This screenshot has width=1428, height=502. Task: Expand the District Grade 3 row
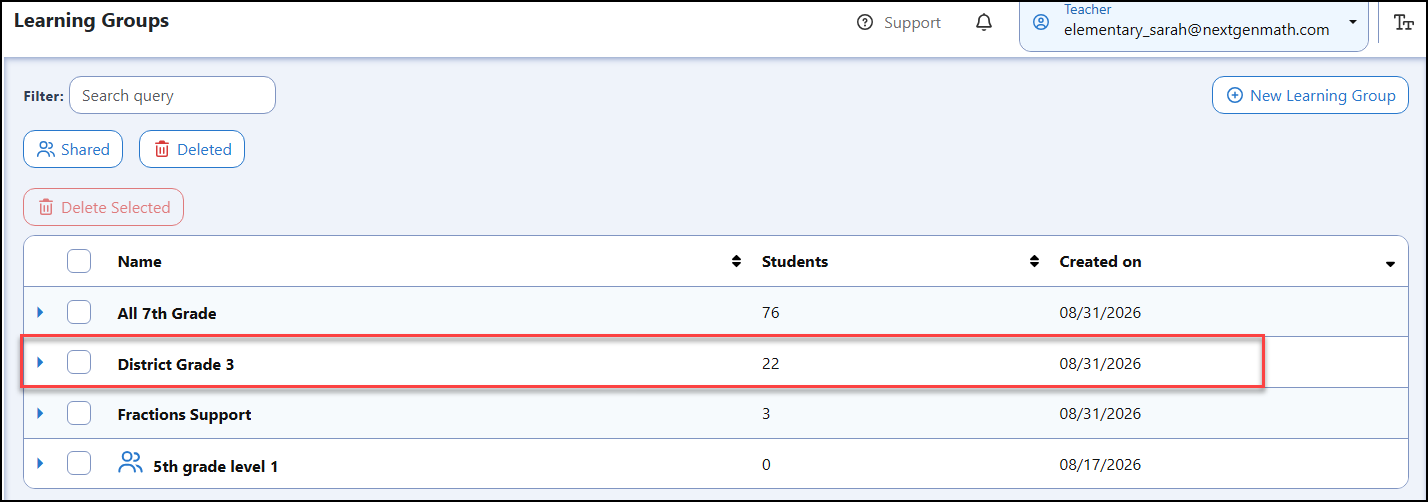41,363
